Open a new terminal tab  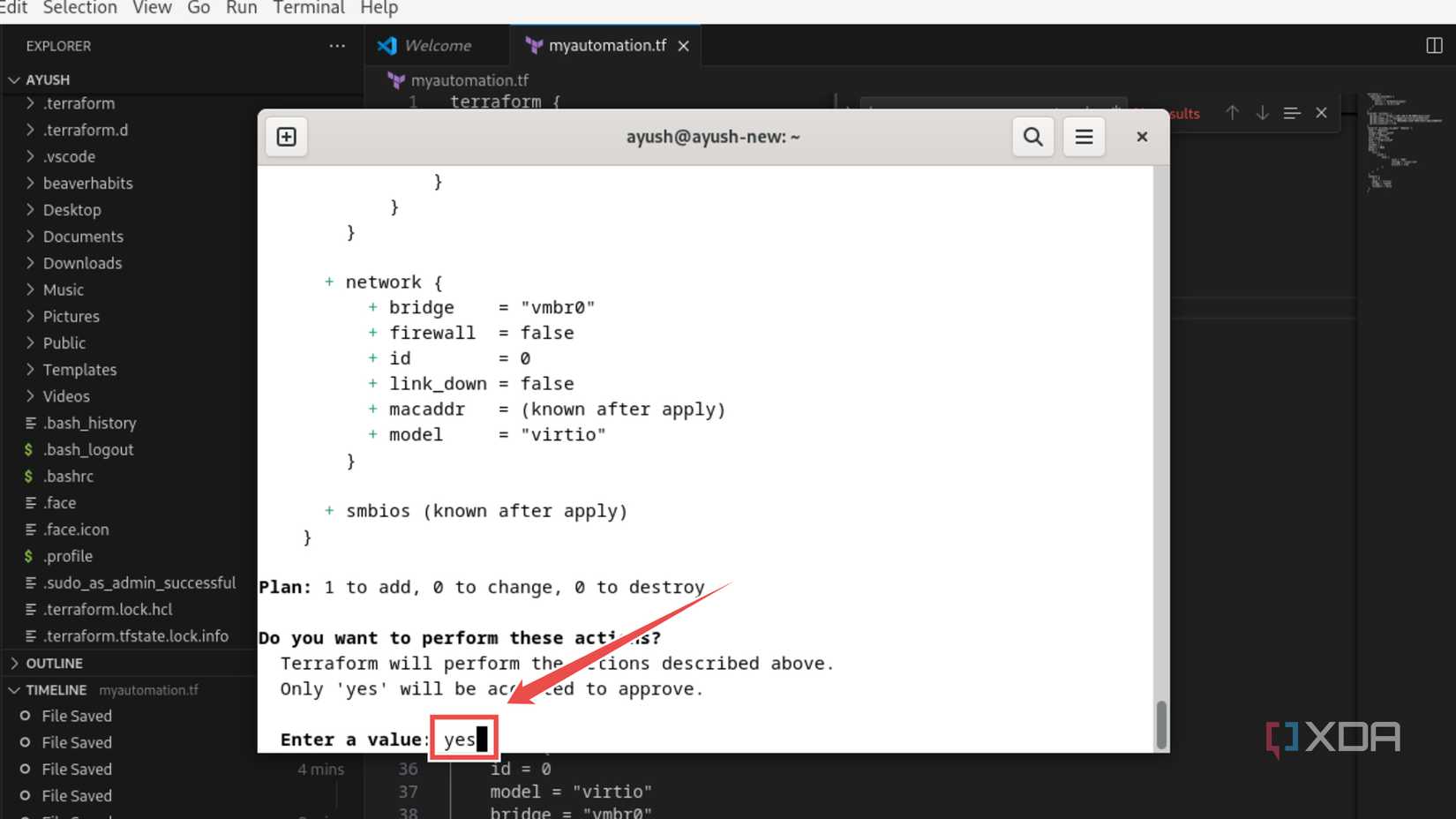(x=285, y=136)
